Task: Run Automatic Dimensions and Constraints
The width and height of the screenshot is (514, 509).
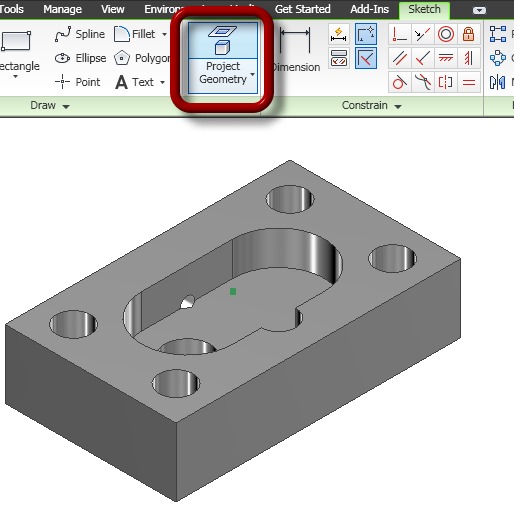Action: click(x=339, y=34)
